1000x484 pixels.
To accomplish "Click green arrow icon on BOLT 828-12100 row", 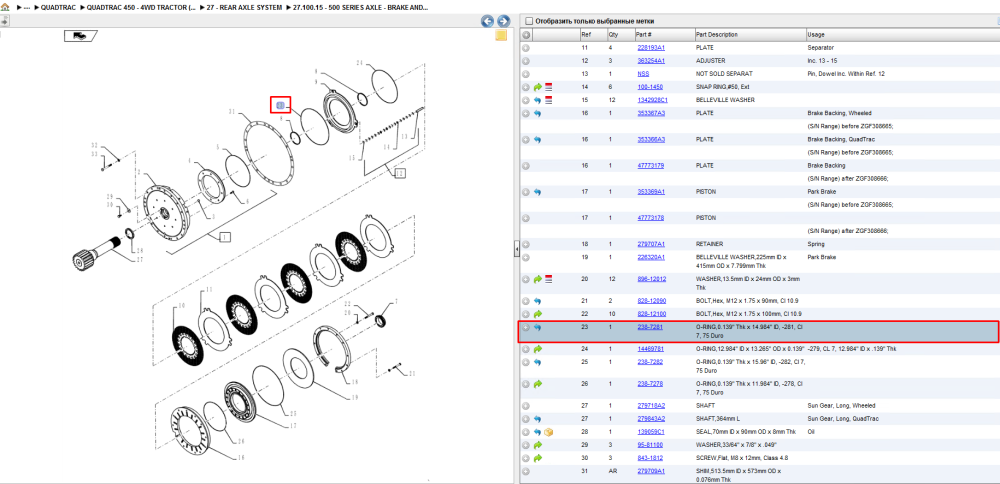I will [538, 314].
